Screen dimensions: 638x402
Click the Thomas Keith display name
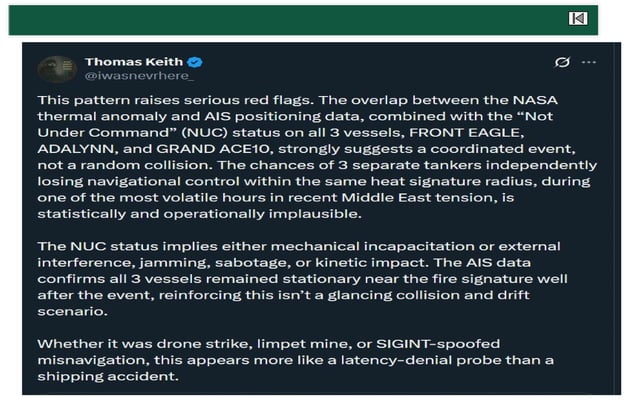pos(134,62)
